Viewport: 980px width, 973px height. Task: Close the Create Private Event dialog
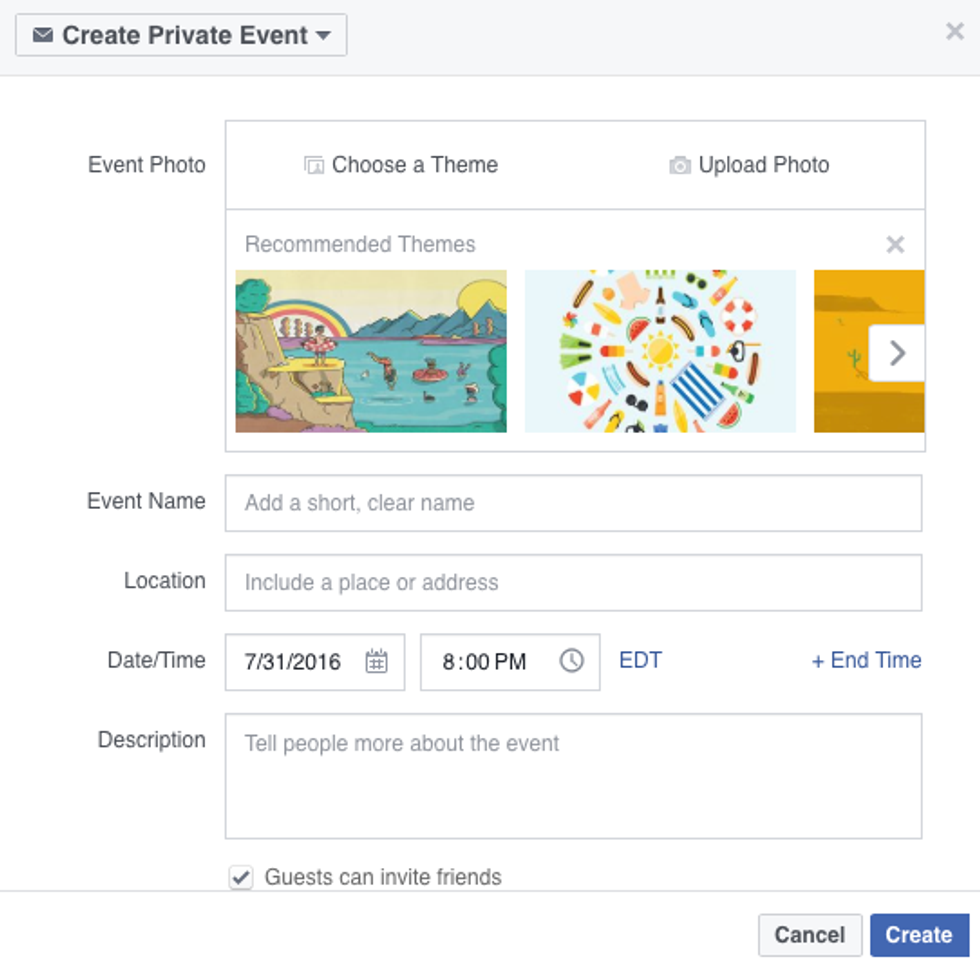coord(955,32)
